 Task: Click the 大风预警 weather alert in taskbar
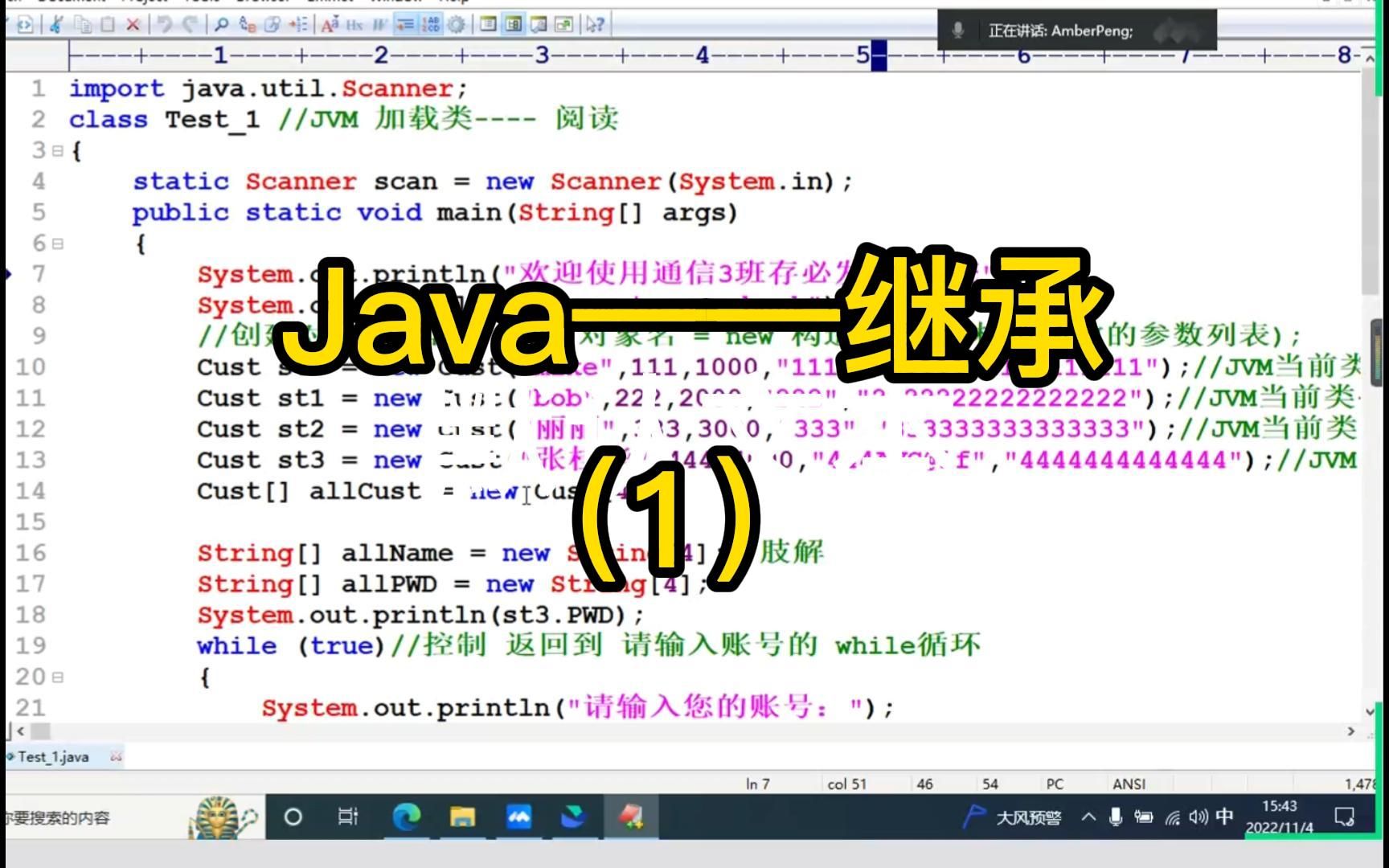point(1014,817)
